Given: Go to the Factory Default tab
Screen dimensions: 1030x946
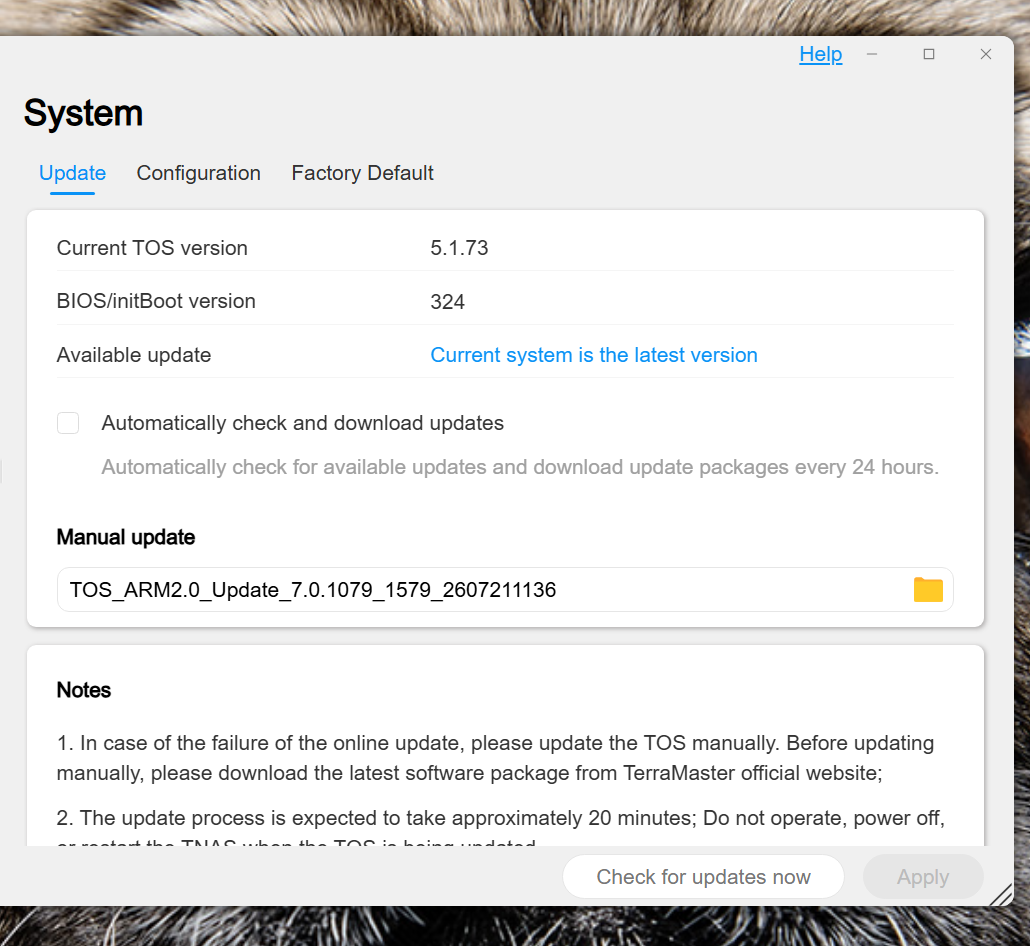Looking at the screenshot, I should click(x=363, y=173).
